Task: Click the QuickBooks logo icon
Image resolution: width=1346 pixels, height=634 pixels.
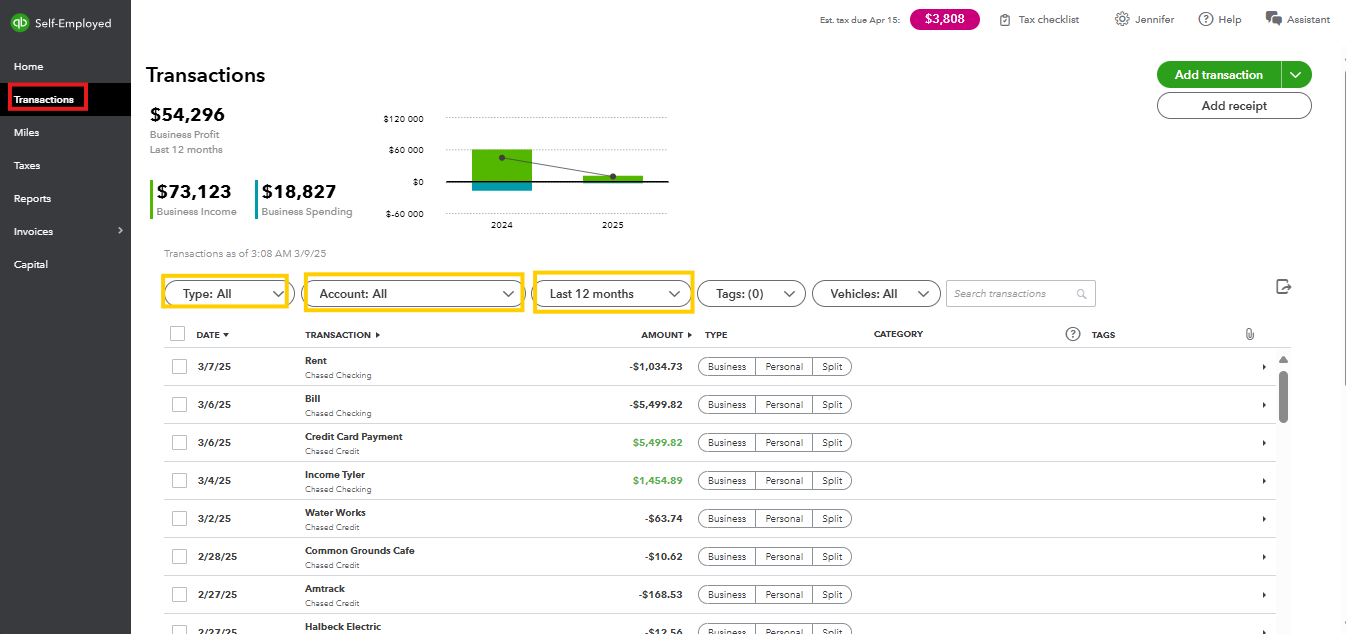Action: click(x=19, y=23)
